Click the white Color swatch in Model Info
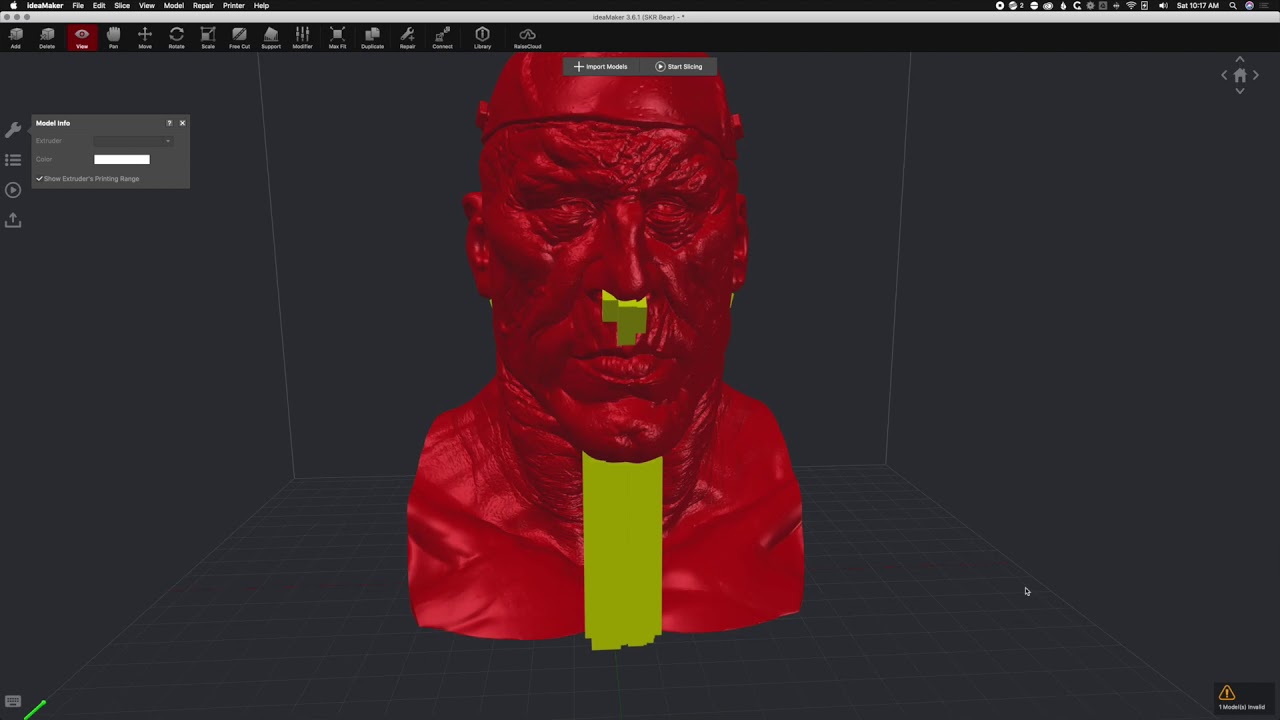 click(x=122, y=159)
